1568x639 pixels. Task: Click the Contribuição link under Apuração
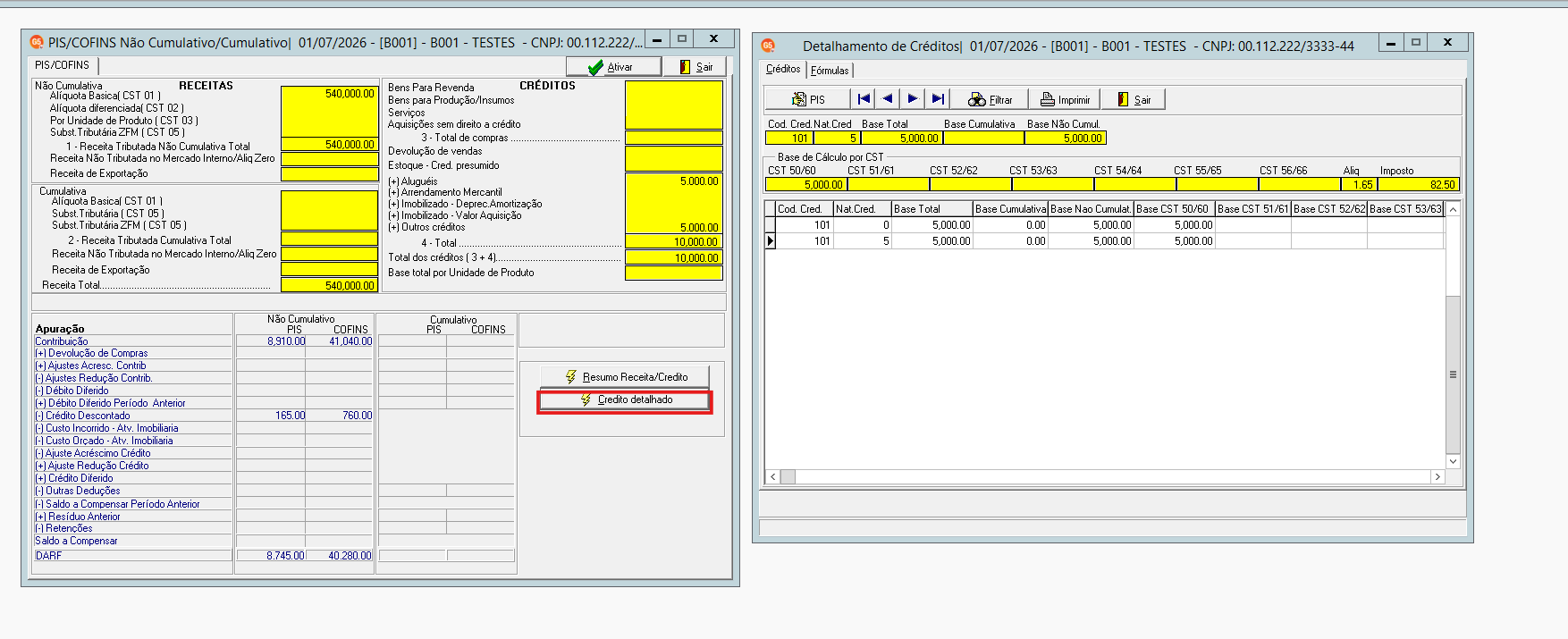(62, 341)
